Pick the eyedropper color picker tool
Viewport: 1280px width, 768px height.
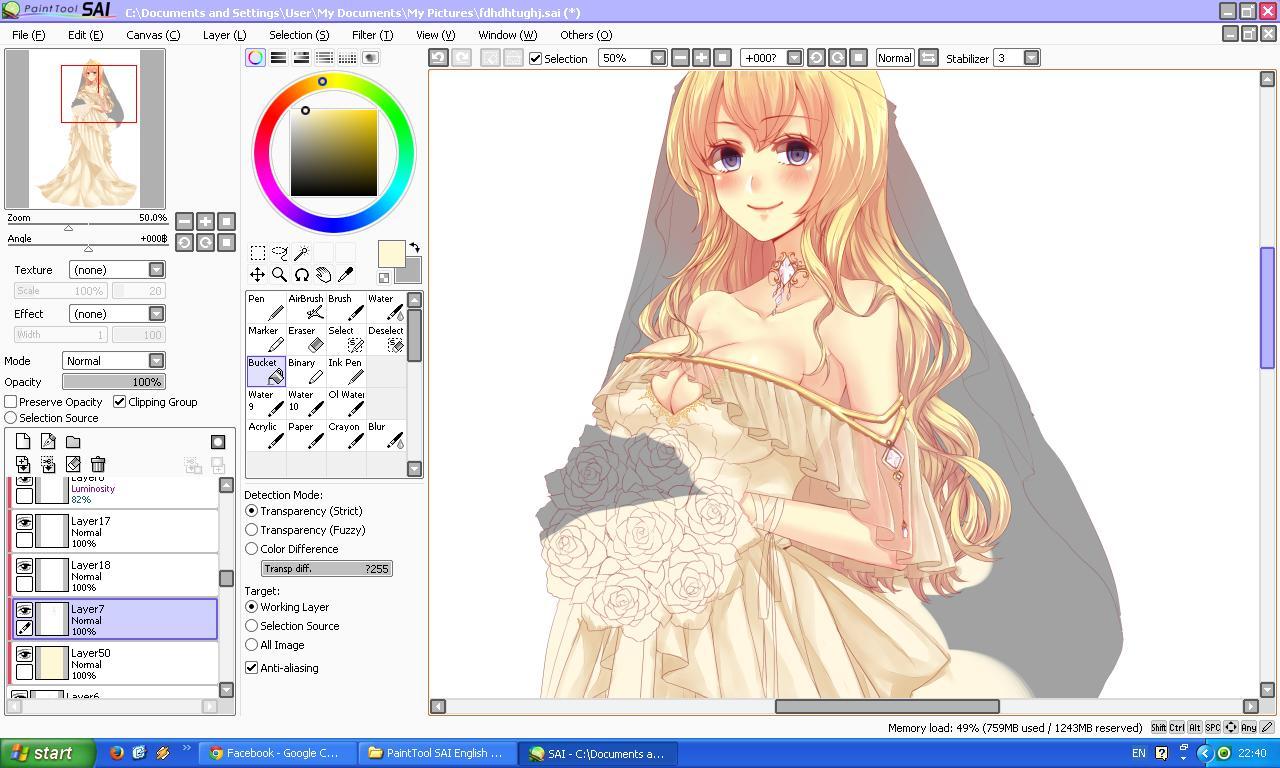pos(346,275)
